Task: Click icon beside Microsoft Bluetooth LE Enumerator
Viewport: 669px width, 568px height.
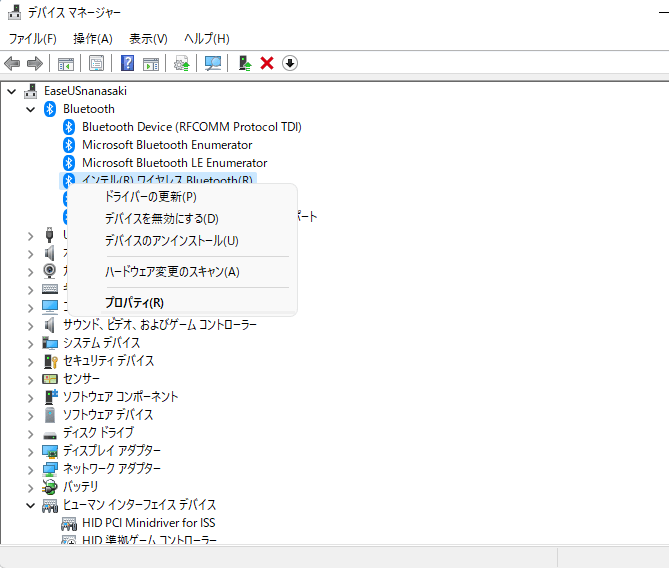Action: pyautogui.click(x=69, y=163)
